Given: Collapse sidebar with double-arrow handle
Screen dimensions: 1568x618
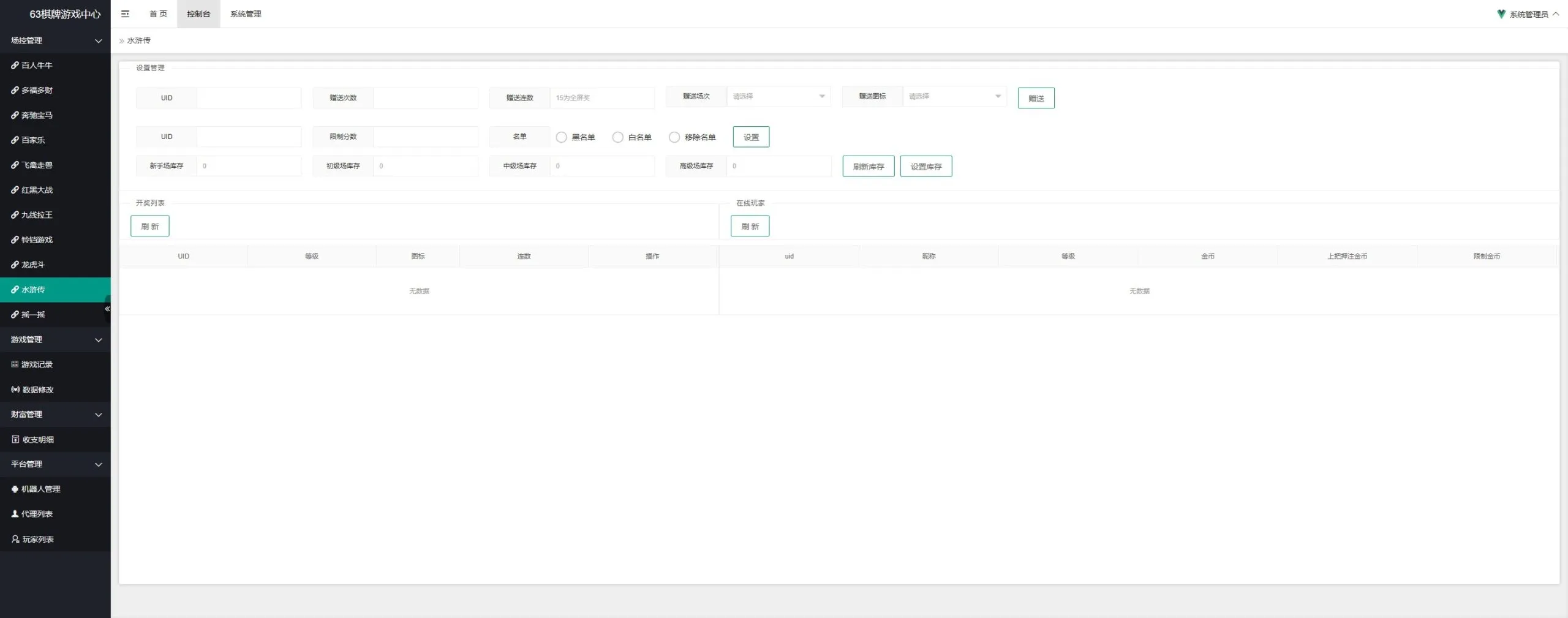Looking at the screenshot, I should 107,309.
